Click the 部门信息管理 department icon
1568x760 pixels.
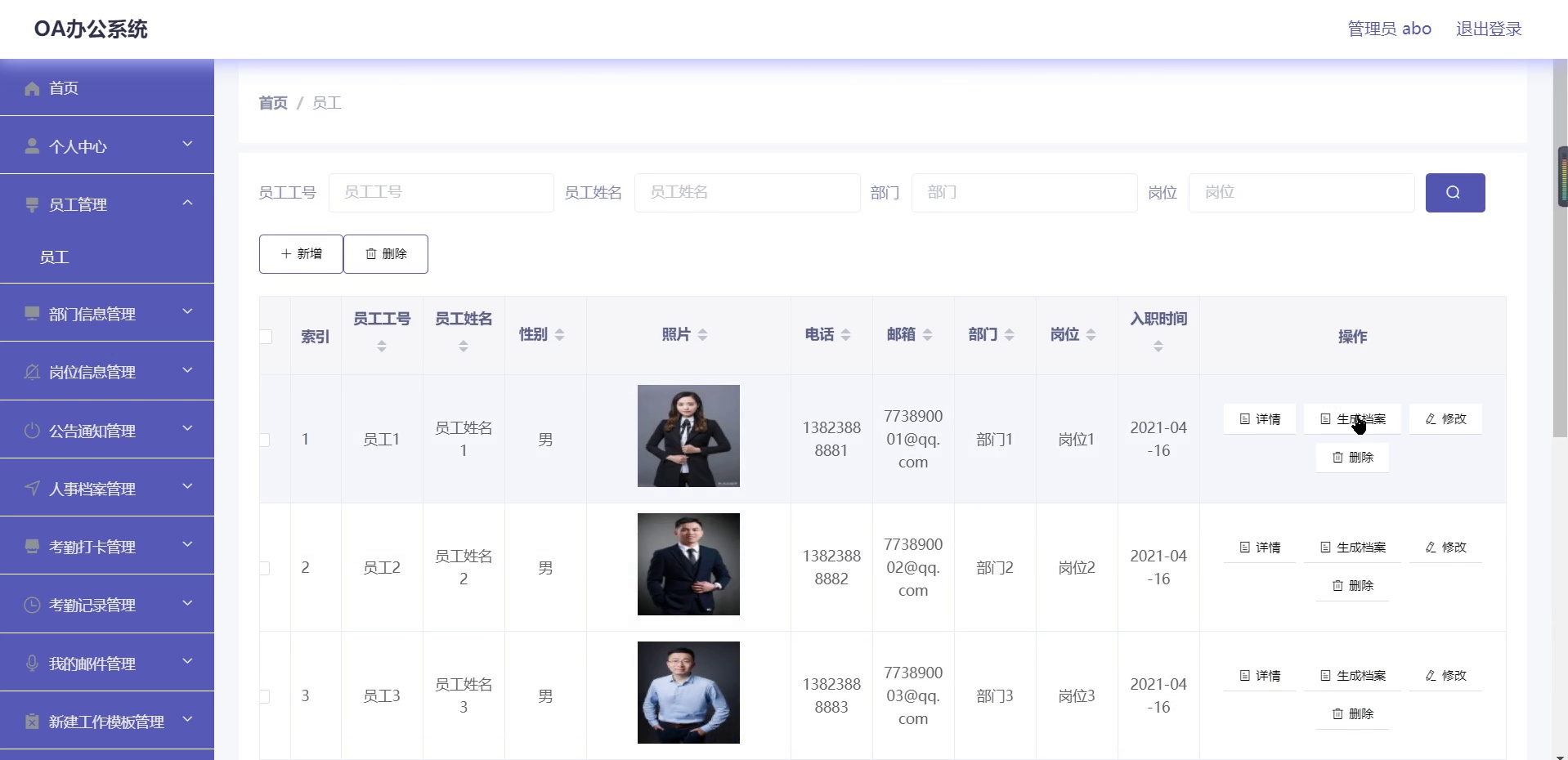tap(32, 314)
